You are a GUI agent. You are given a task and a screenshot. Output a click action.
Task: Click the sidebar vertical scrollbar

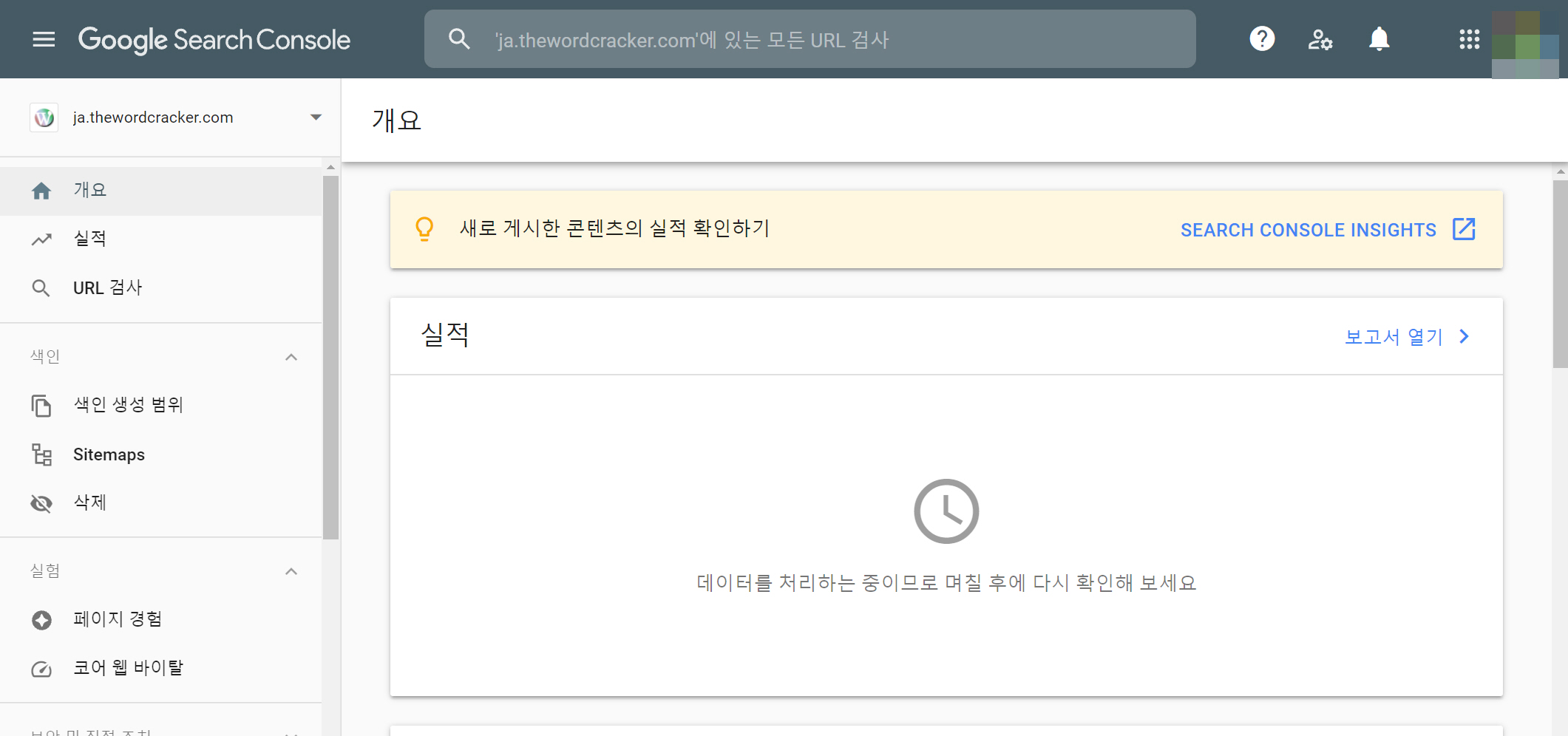click(x=330, y=358)
